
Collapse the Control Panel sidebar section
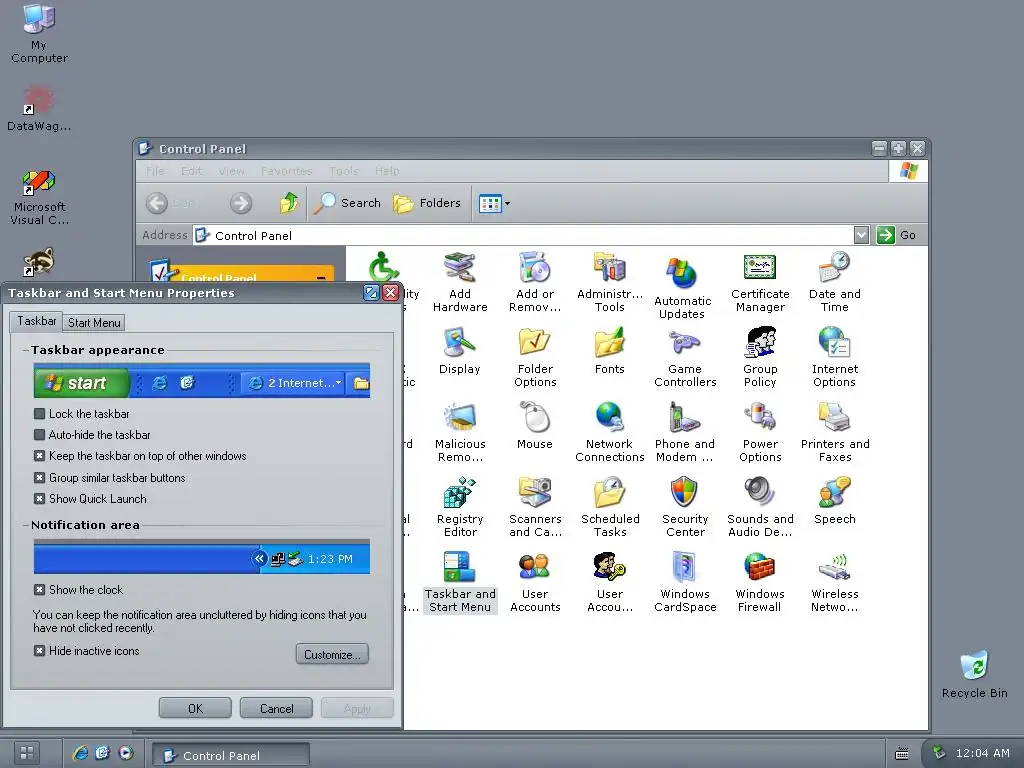321,278
